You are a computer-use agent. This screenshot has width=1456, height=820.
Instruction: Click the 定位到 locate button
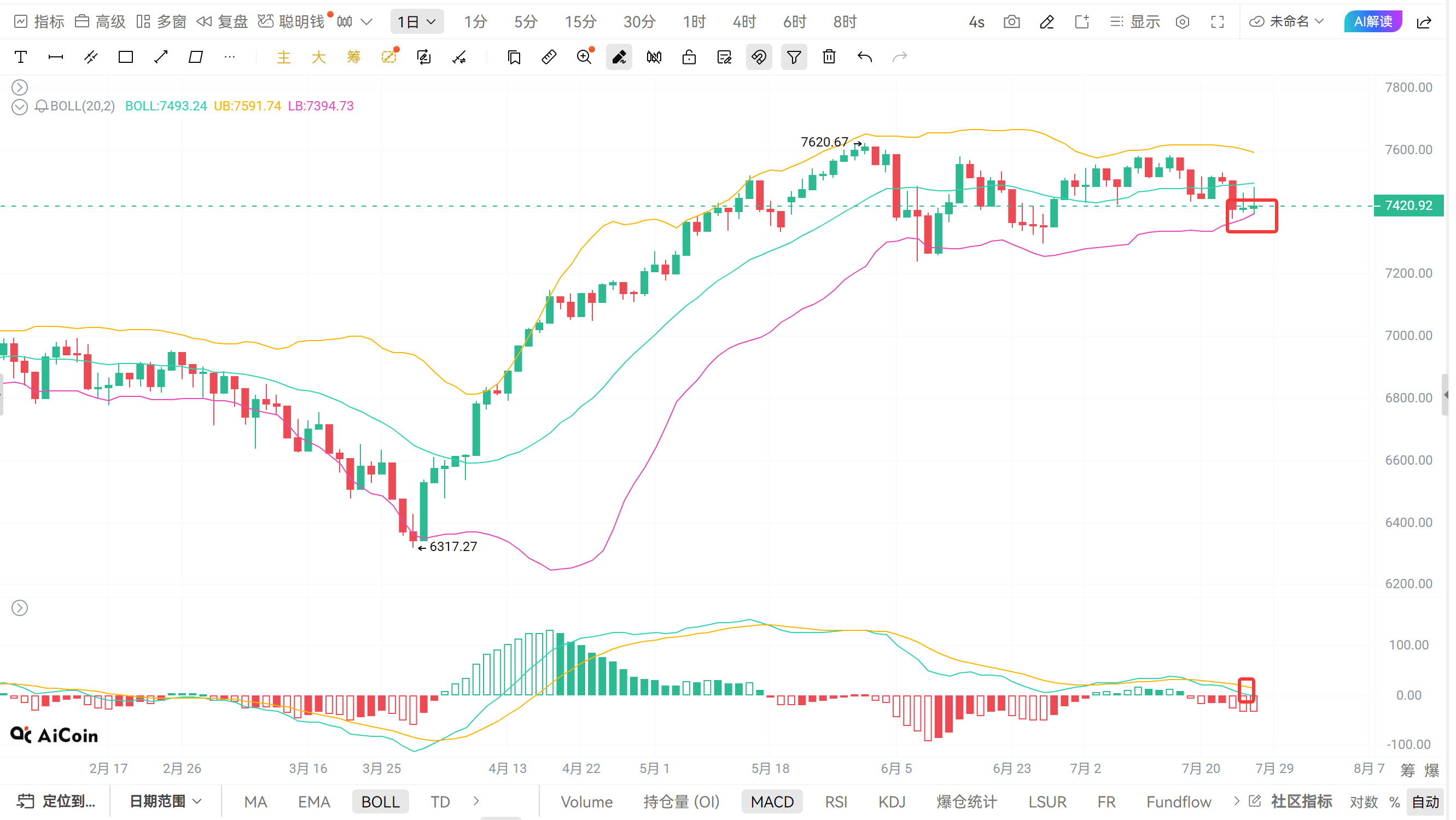point(56,801)
